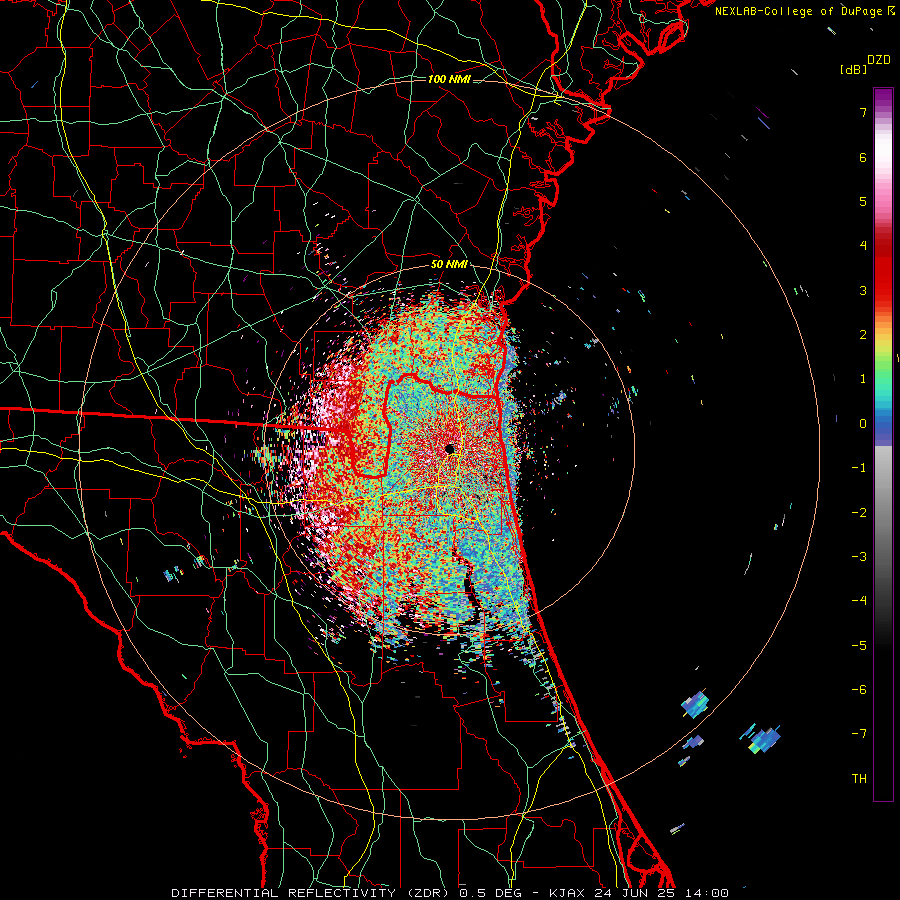Viewport: 900px width, 900px height.
Task: Click the '-3' value on the scale
Action: pyautogui.click(x=859, y=556)
